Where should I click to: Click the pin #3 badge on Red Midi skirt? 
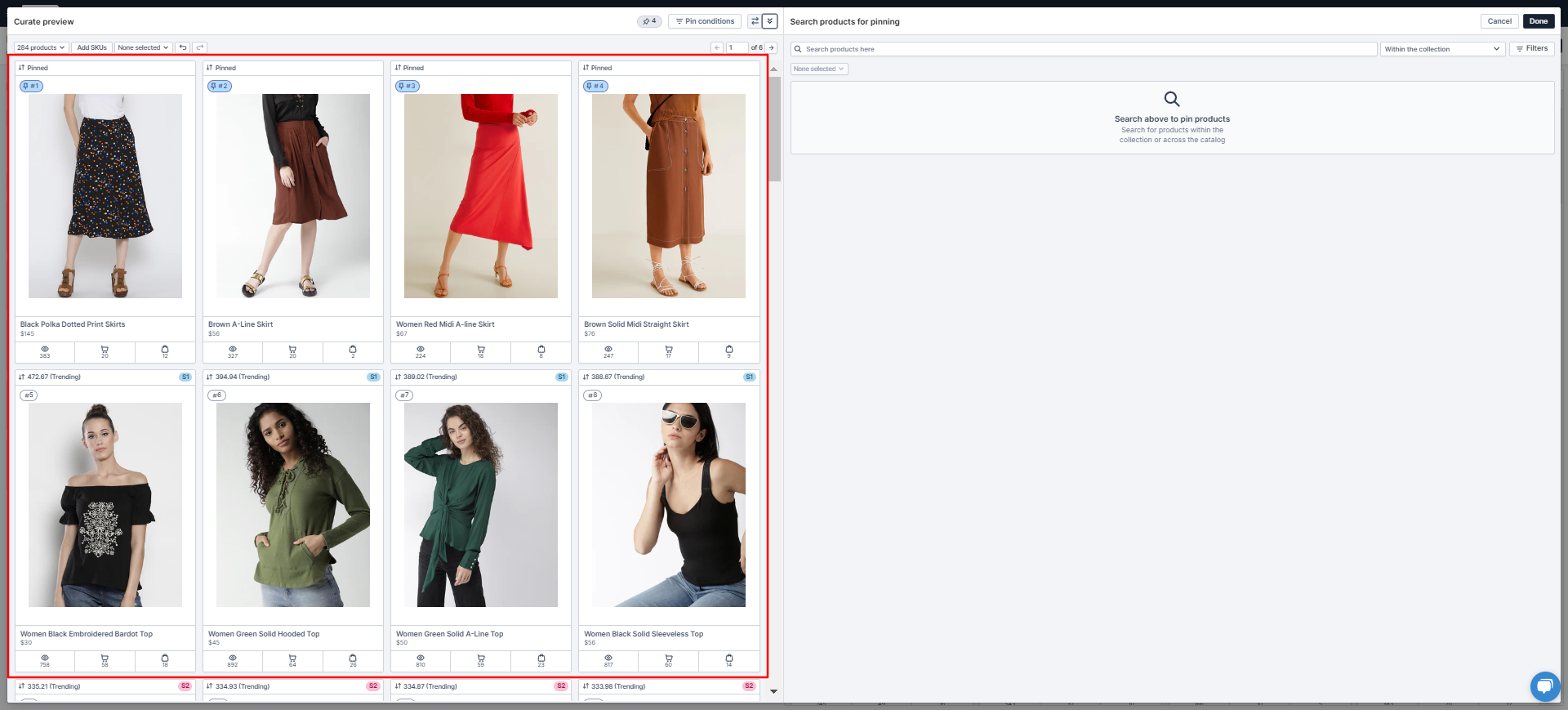[x=407, y=86]
